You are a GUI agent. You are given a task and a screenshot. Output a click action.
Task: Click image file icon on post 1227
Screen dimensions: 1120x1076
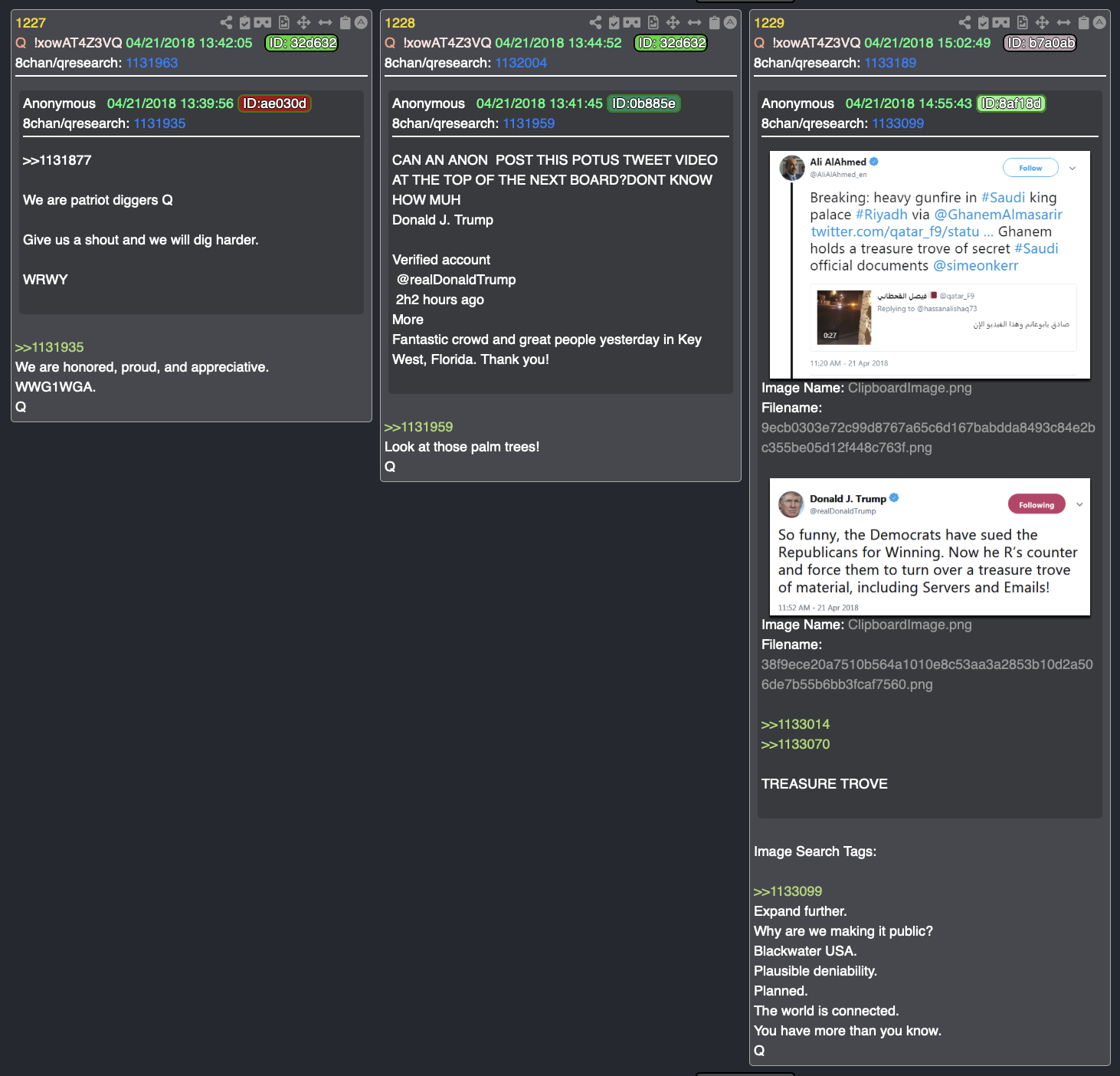coord(284,23)
